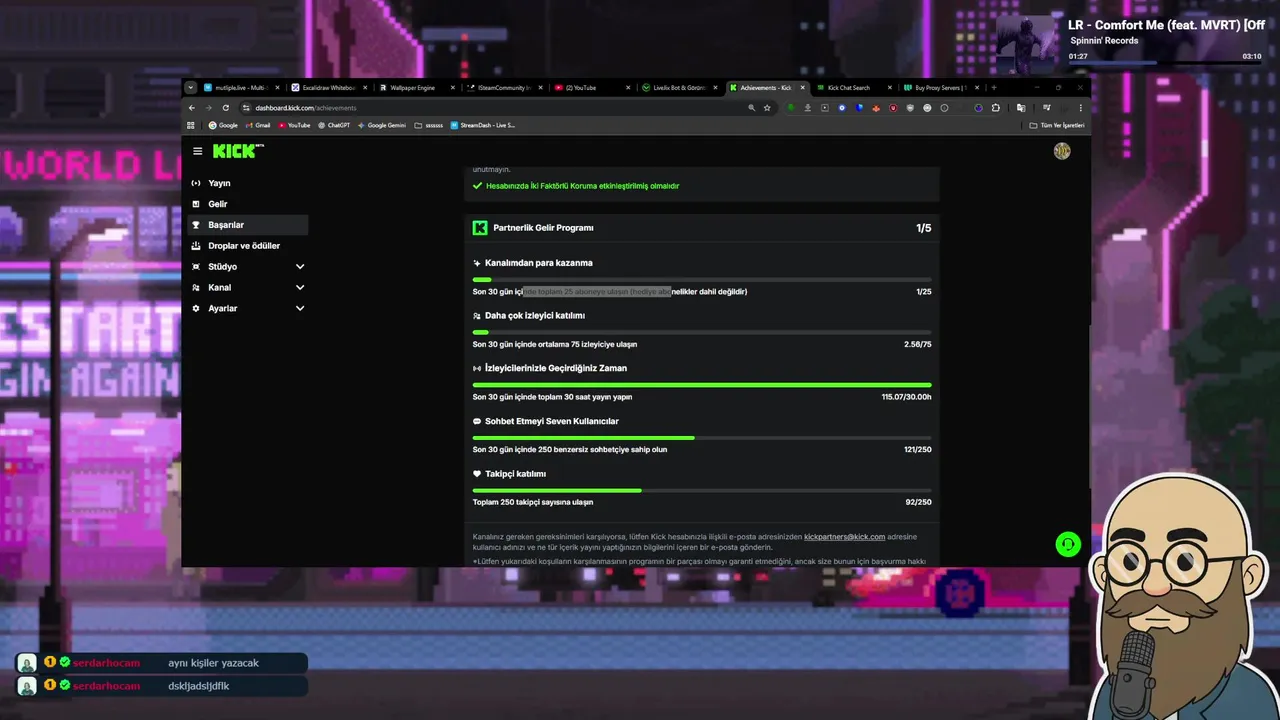Click the dashboard.kick.com address bar
The height and width of the screenshot is (720, 1280).
click(x=490, y=108)
